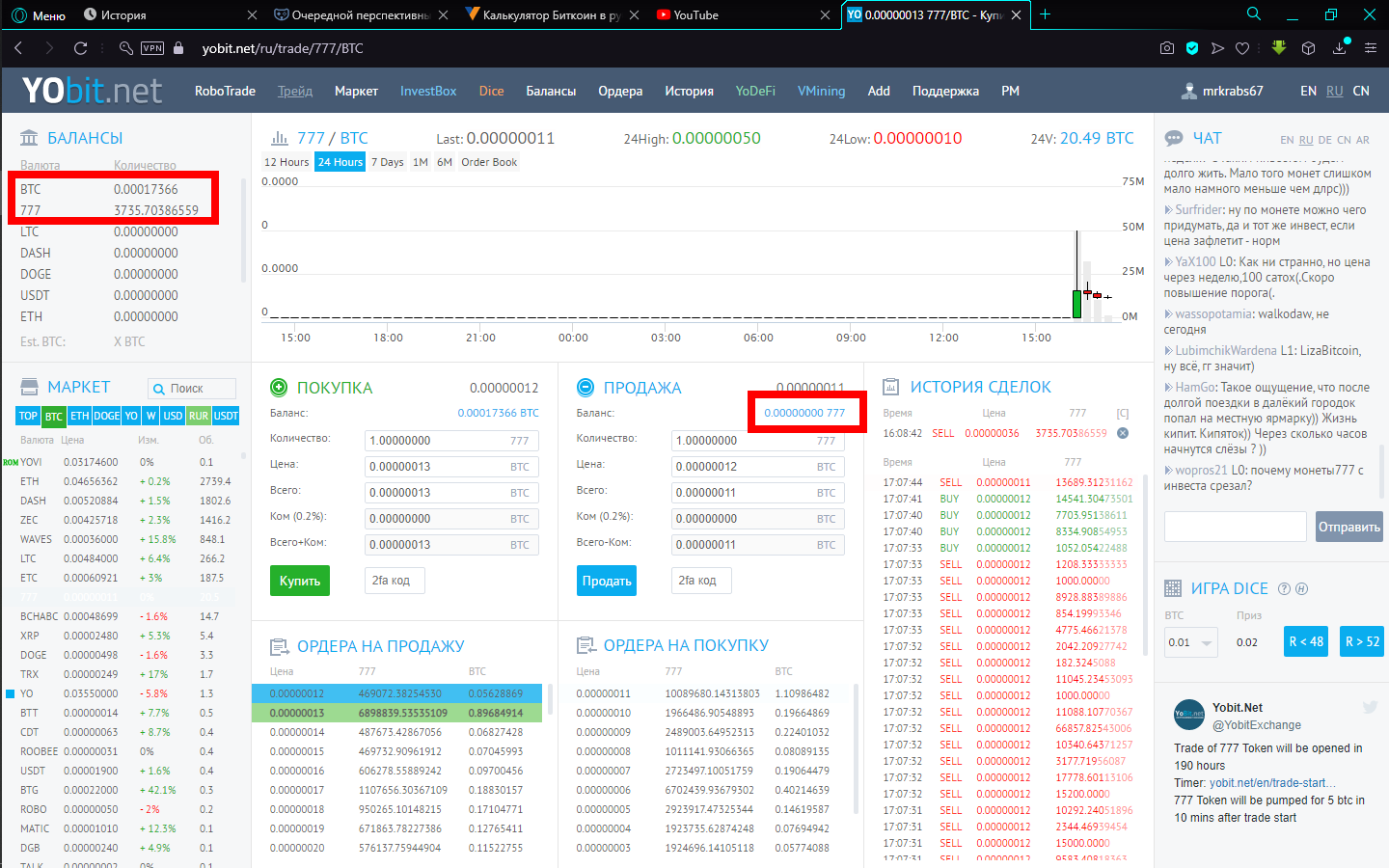Open the VPN badge in address bar

(152, 48)
